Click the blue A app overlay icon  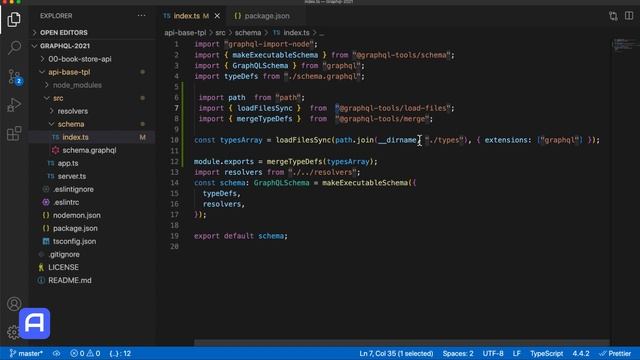pos(35,323)
